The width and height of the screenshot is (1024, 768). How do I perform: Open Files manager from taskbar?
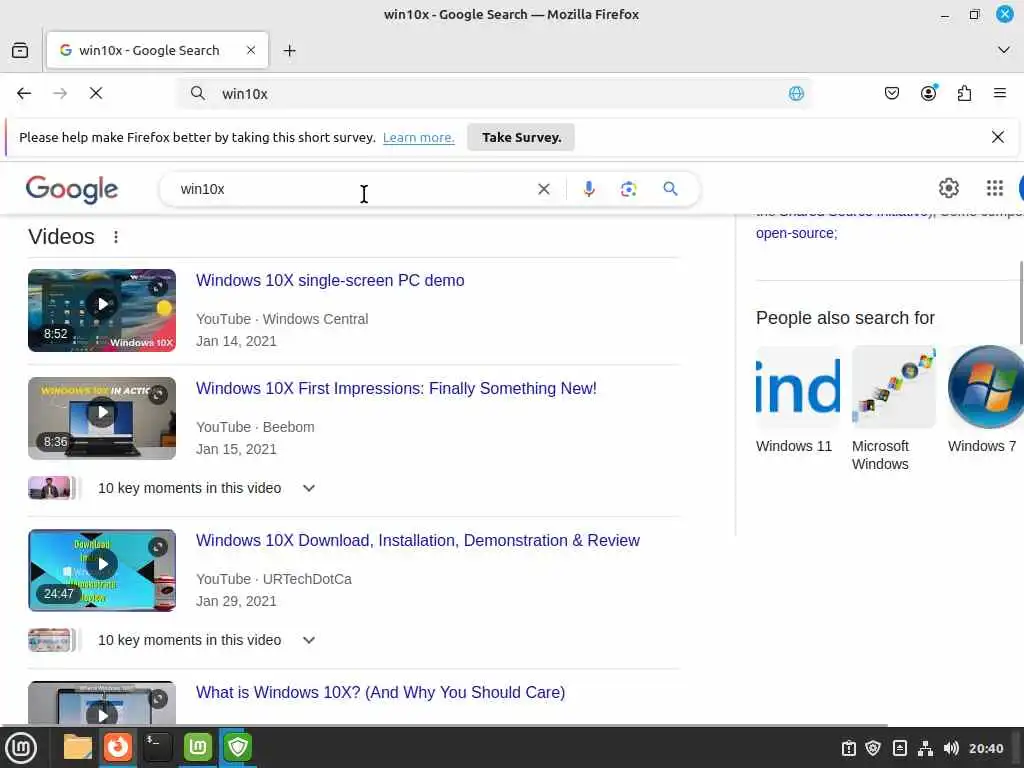(78, 748)
